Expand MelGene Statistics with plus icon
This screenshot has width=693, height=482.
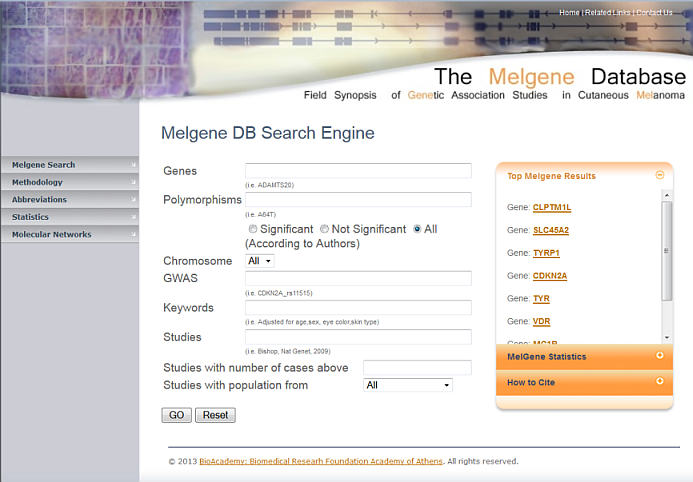(x=659, y=355)
